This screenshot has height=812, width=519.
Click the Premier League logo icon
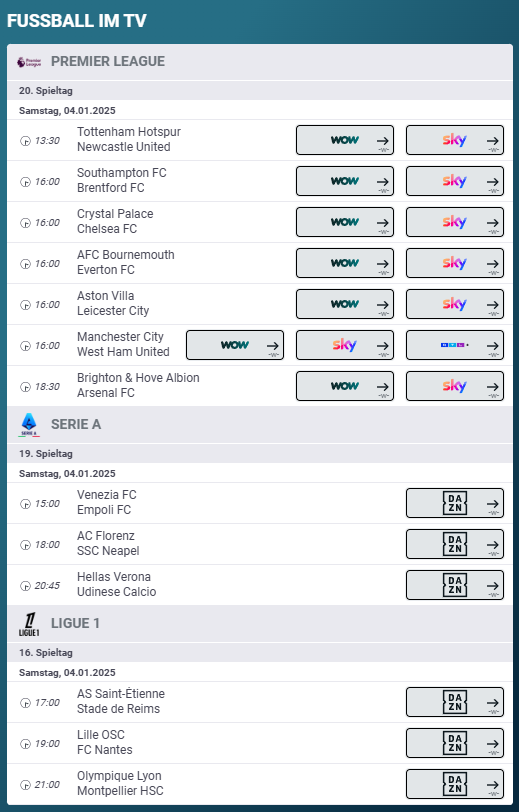(29, 62)
